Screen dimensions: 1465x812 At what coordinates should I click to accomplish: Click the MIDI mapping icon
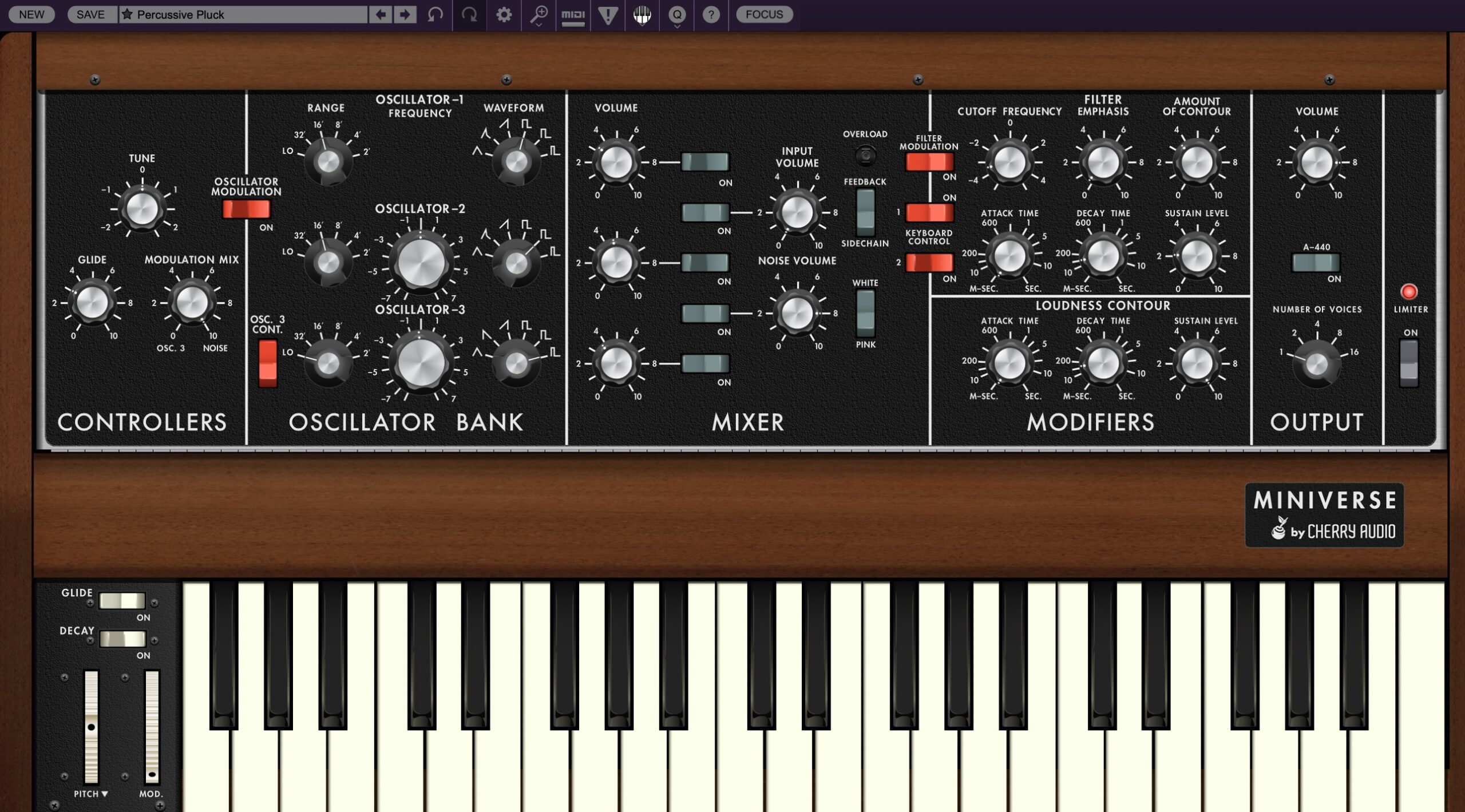tap(572, 15)
